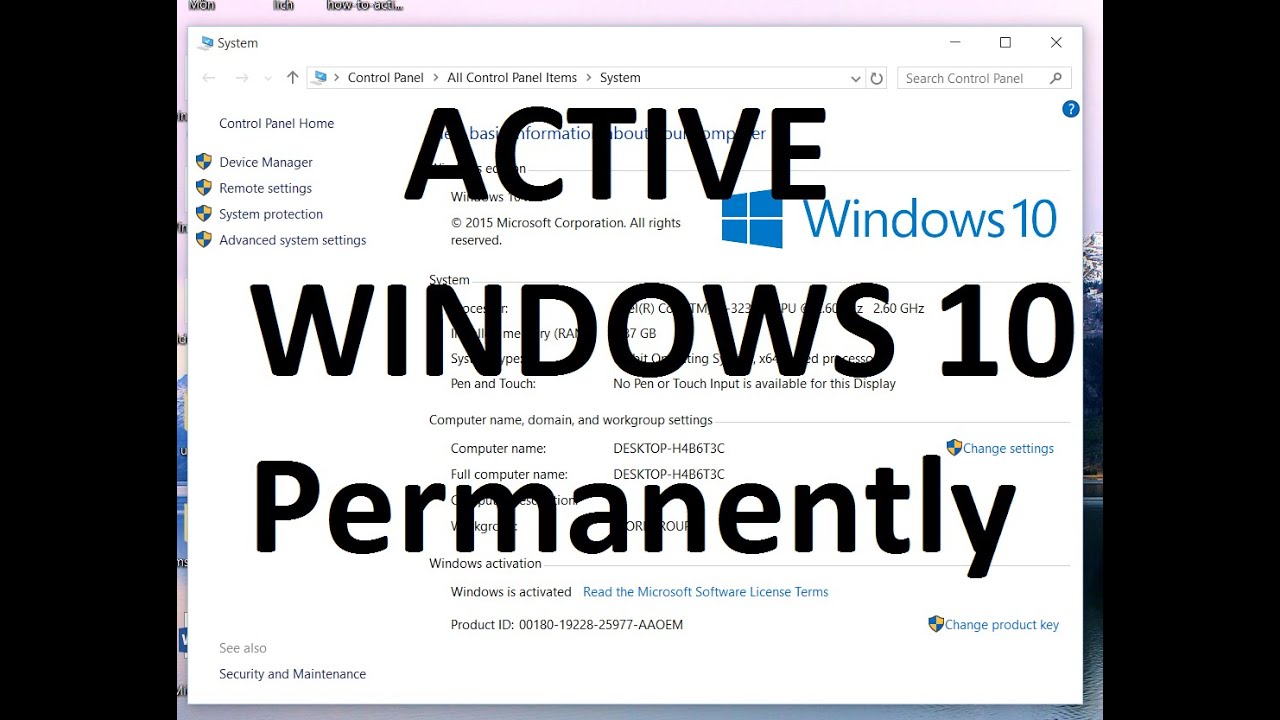The height and width of the screenshot is (720, 1280).
Task: Open the help question mark icon
Action: pyautogui.click(x=1070, y=109)
